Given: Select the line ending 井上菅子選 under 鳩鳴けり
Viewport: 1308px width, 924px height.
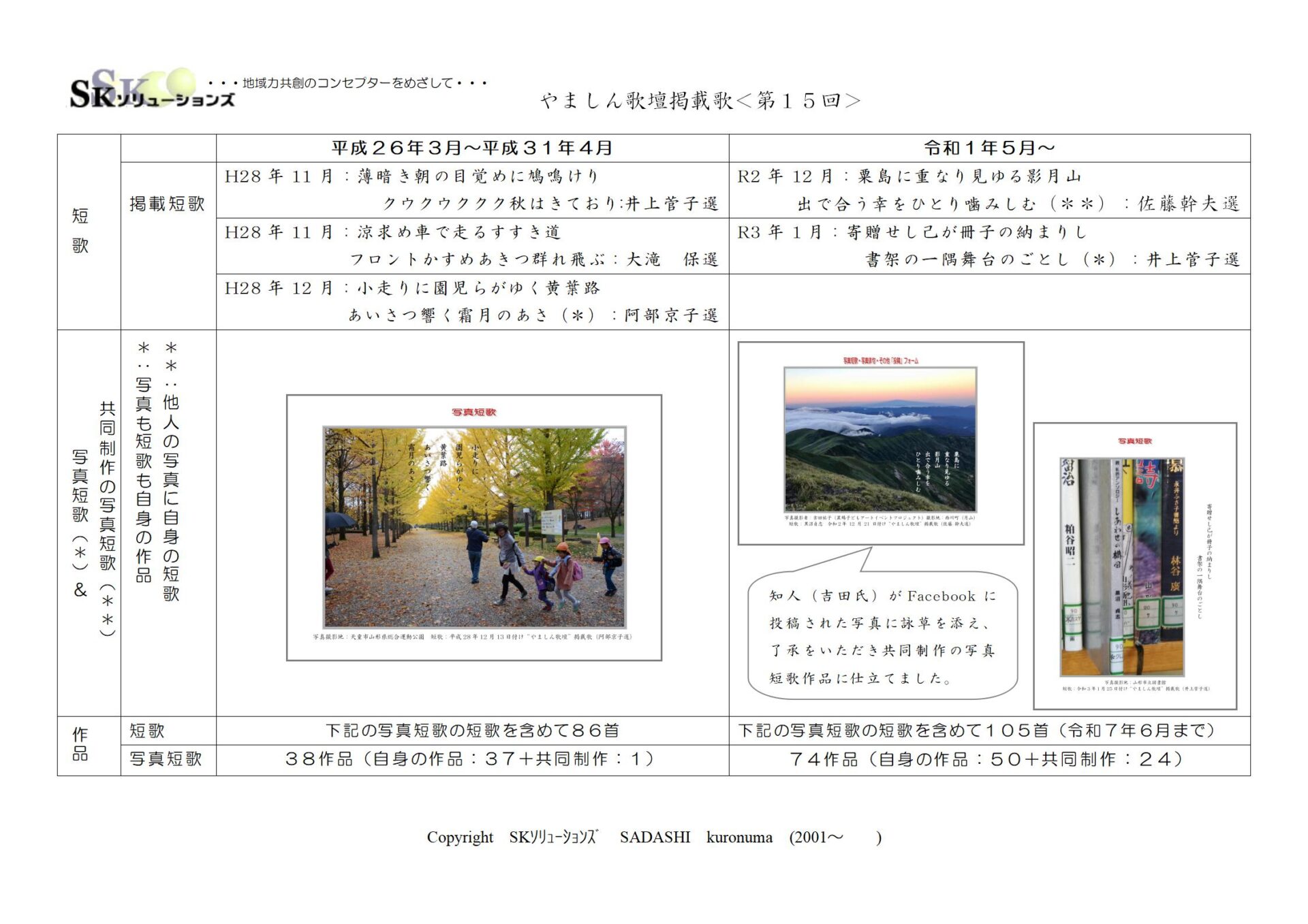Looking at the screenshot, I should point(550,204).
